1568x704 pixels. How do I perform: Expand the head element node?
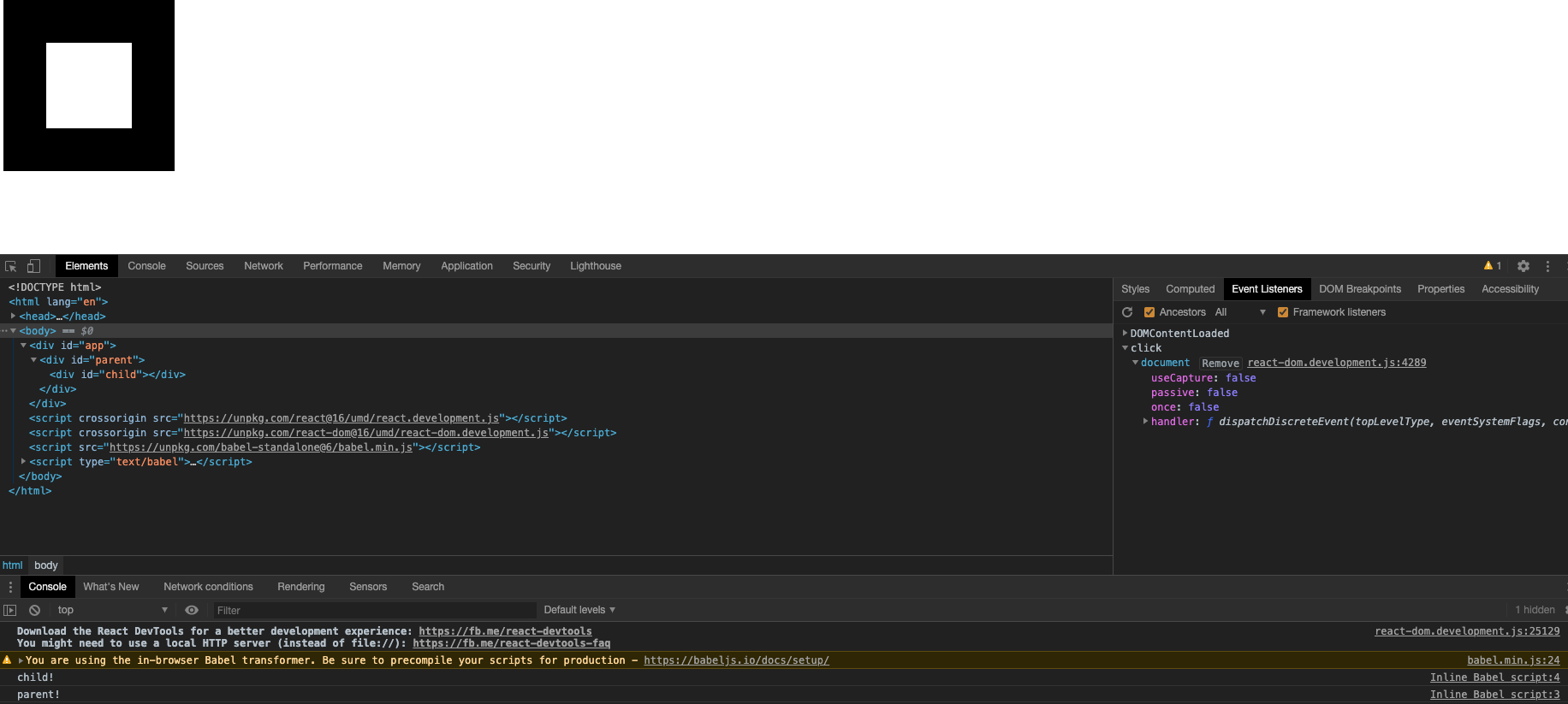point(13,317)
